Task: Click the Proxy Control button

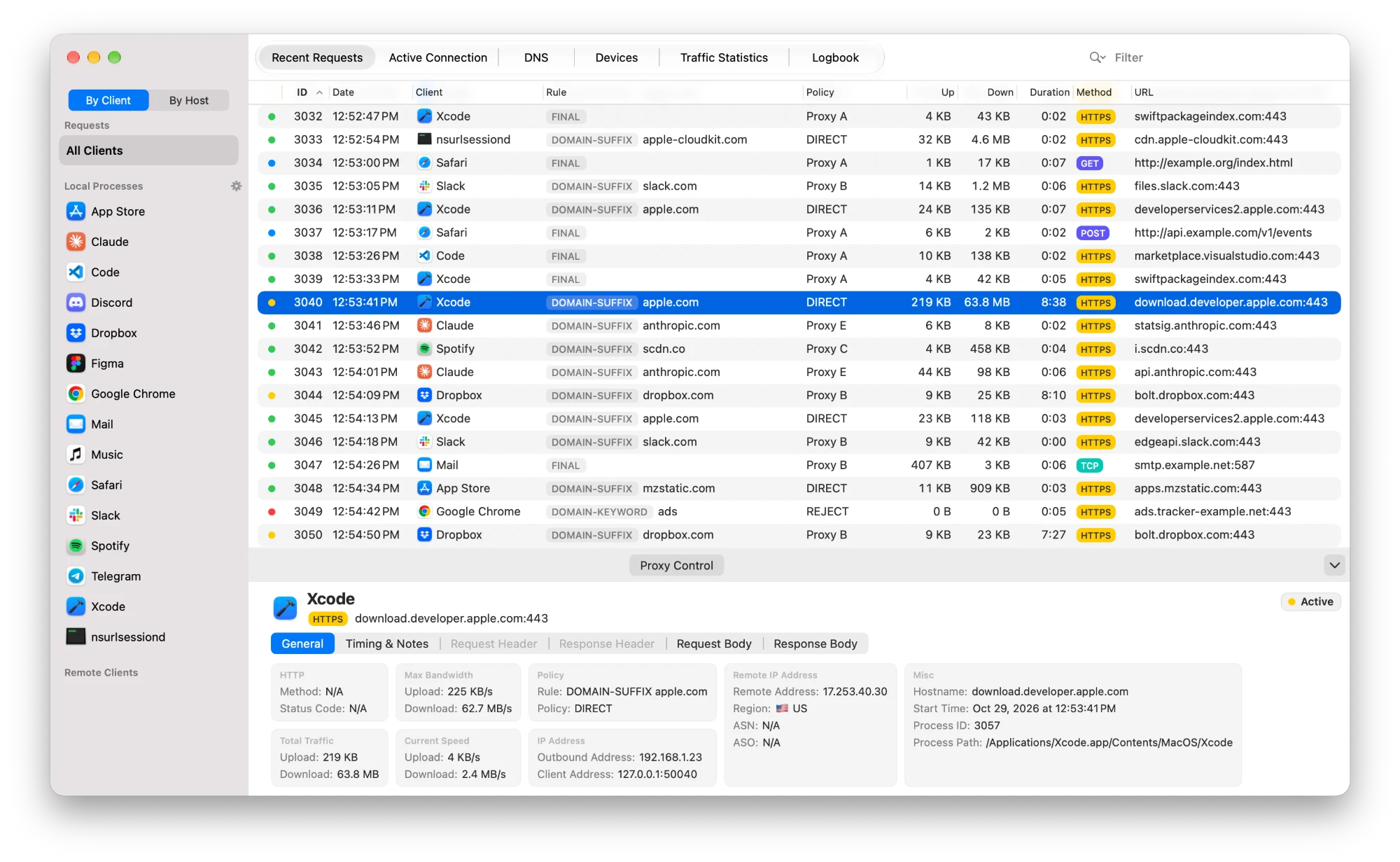Action: coord(676,565)
